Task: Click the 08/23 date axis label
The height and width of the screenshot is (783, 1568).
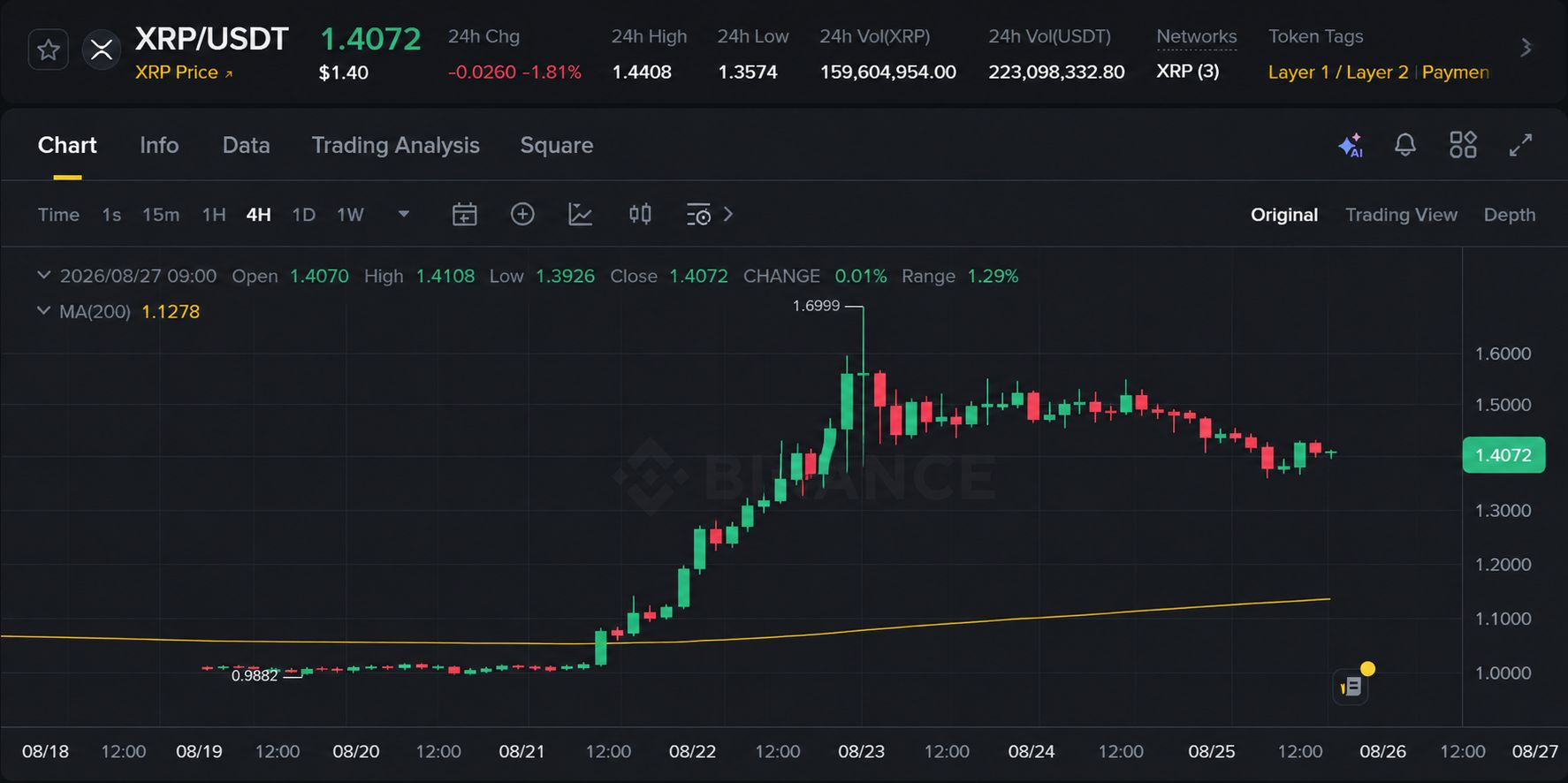Action: [x=861, y=751]
